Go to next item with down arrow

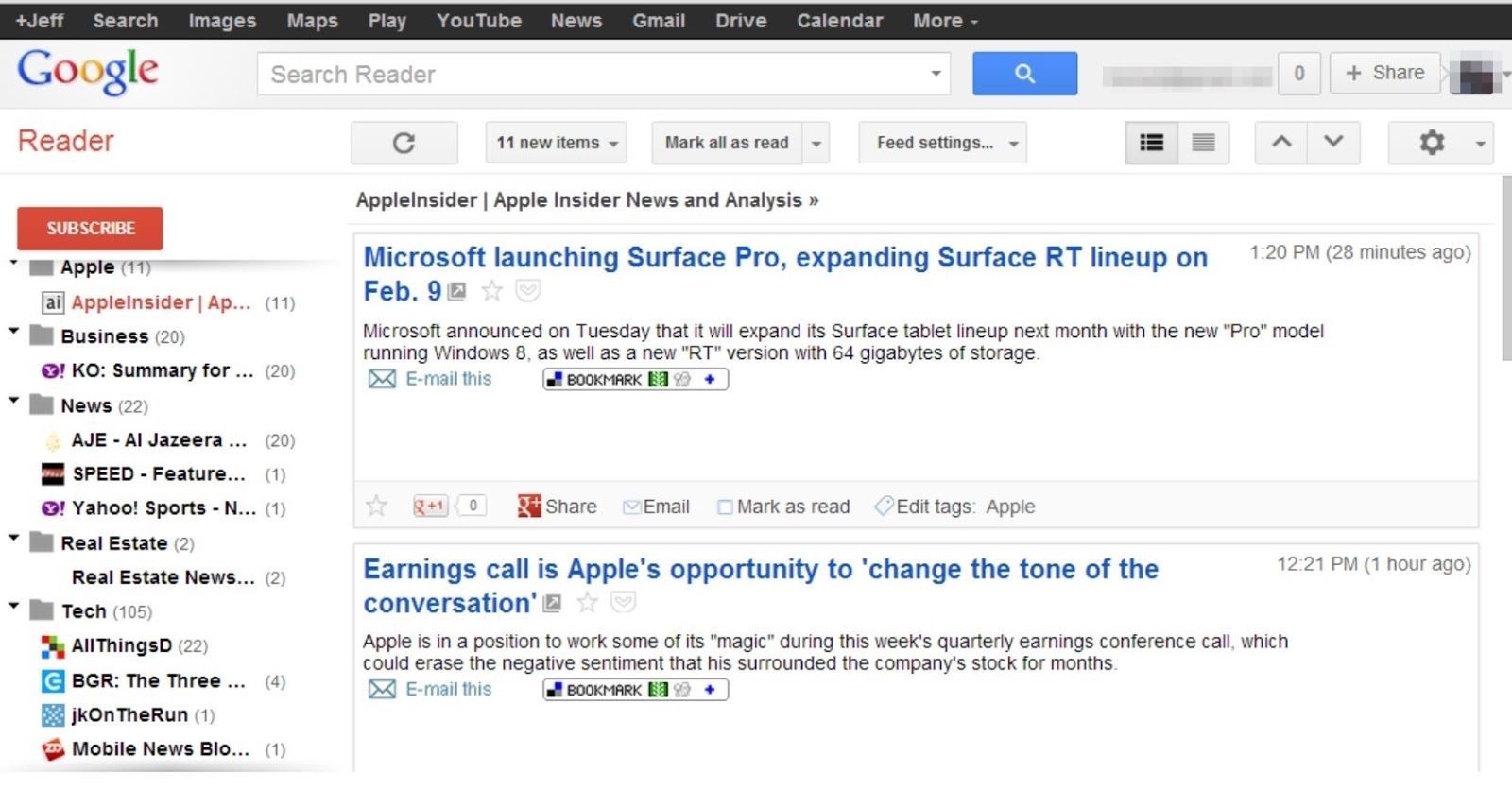(x=1333, y=143)
